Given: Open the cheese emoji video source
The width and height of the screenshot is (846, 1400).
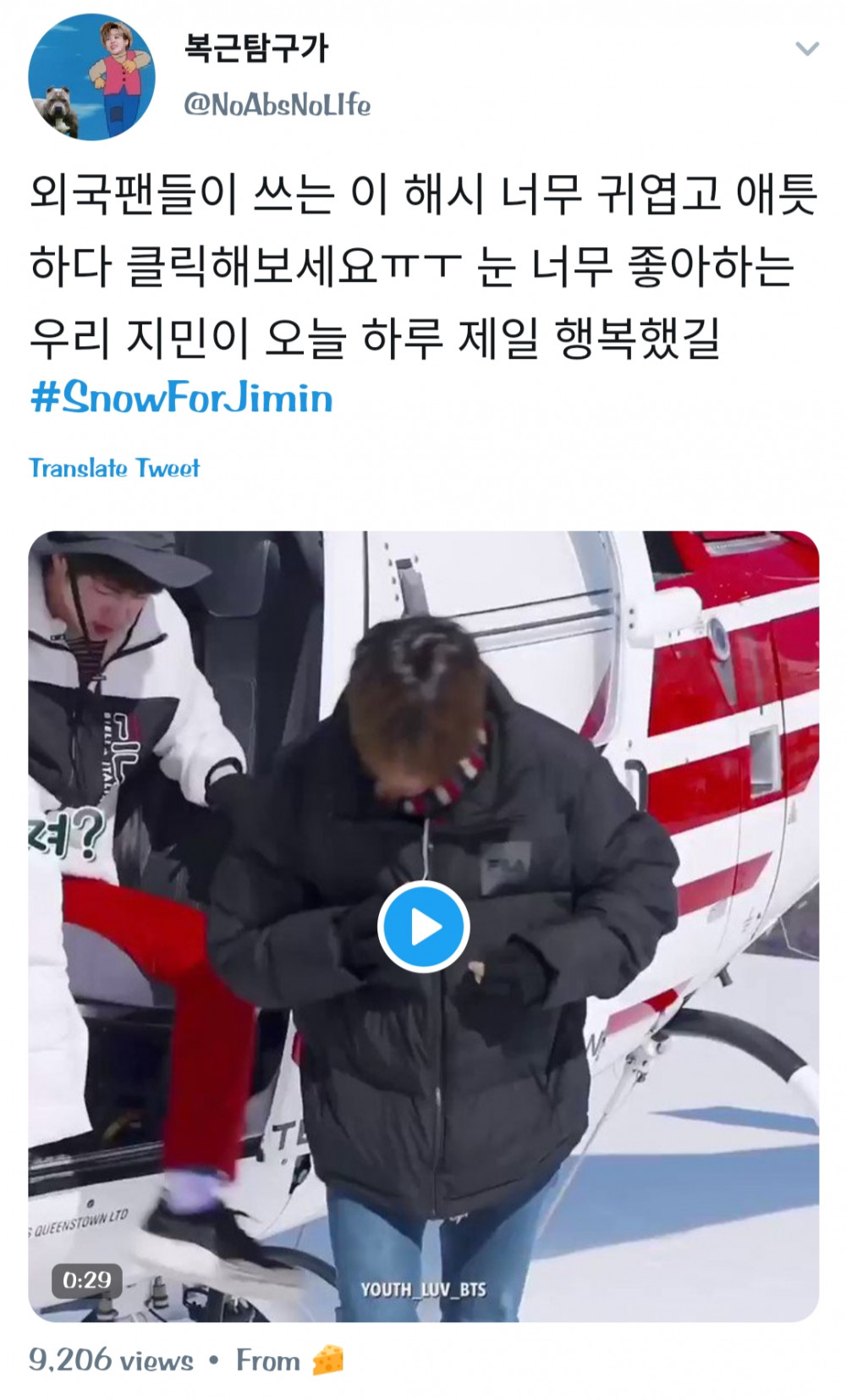Looking at the screenshot, I should click(327, 1360).
